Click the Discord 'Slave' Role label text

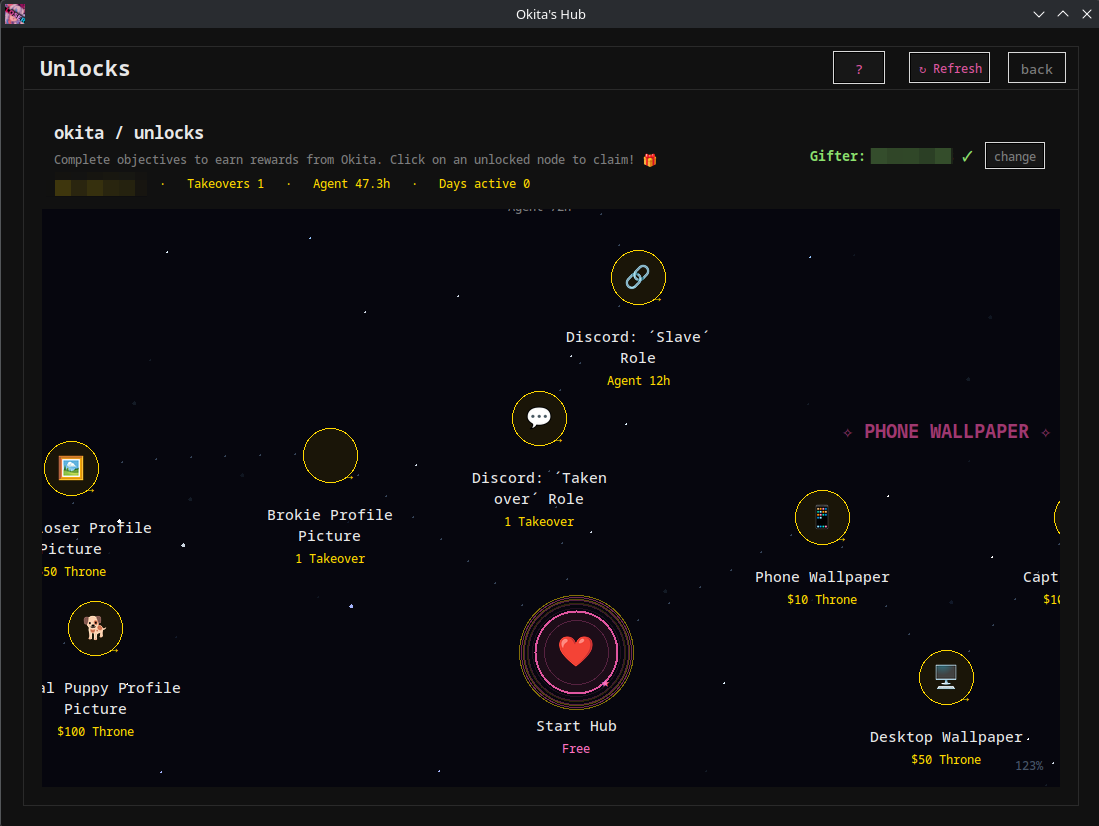coord(638,347)
